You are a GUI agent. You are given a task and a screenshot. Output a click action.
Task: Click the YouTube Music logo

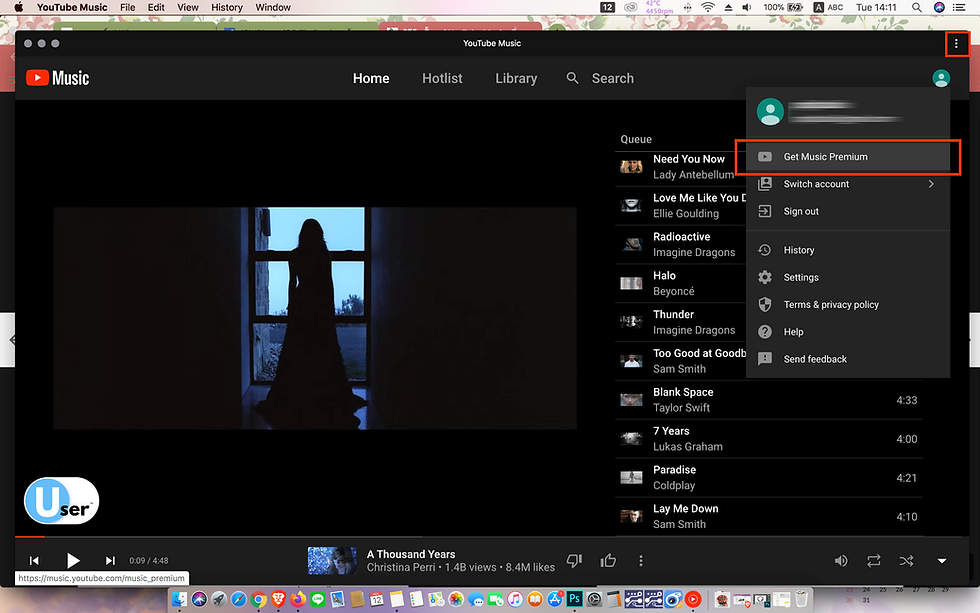click(58, 77)
